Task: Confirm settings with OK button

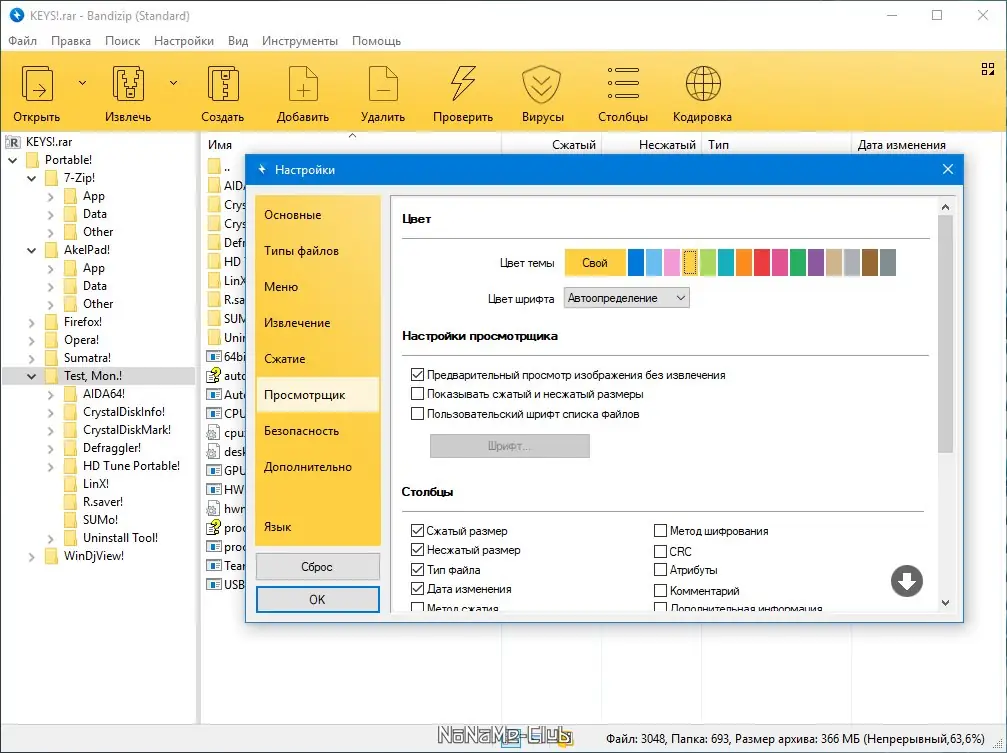Action: (318, 599)
